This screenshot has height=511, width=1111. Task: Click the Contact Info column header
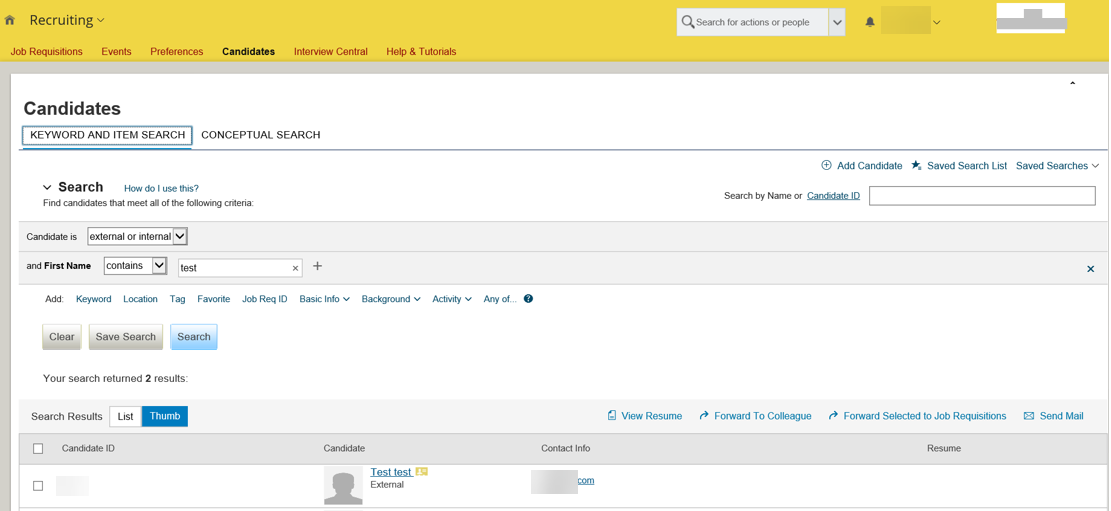tap(565, 448)
